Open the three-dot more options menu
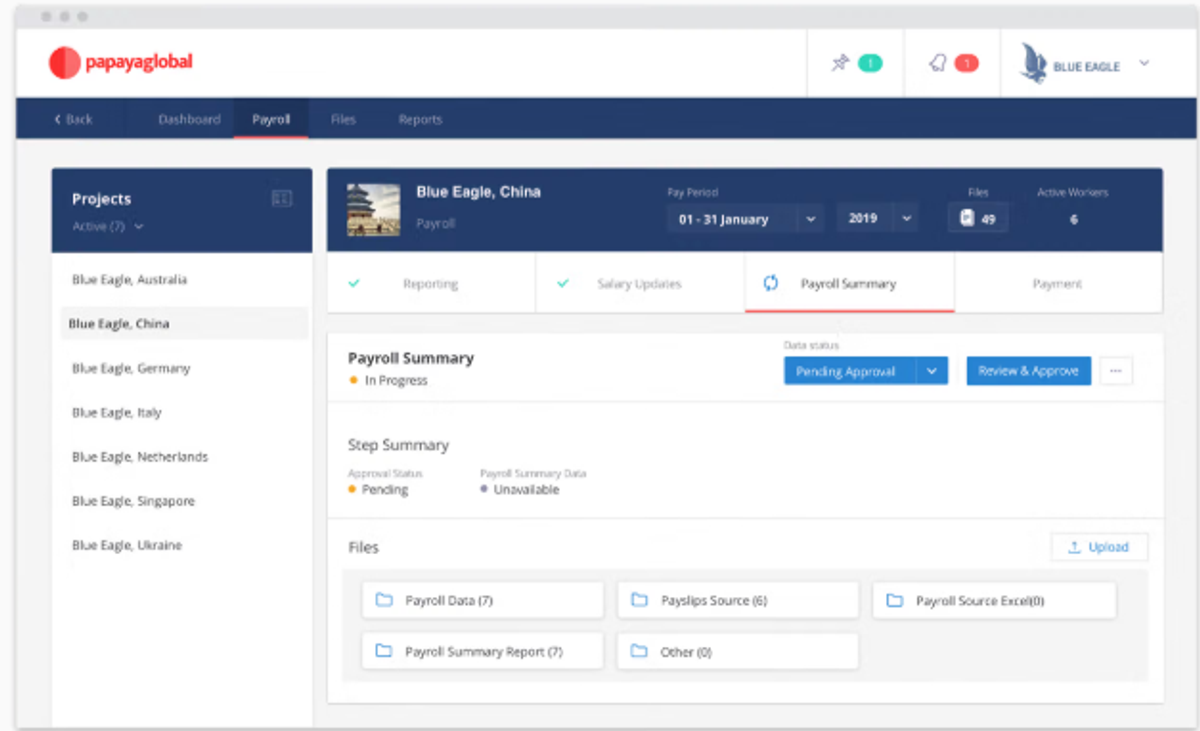The height and width of the screenshot is (731, 1200). [1116, 371]
